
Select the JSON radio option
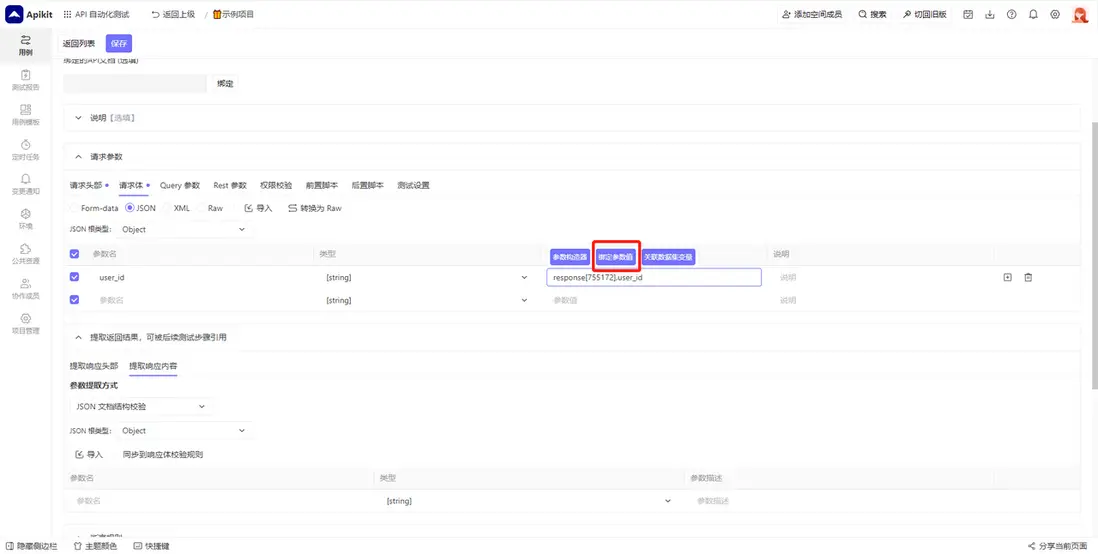pos(129,208)
